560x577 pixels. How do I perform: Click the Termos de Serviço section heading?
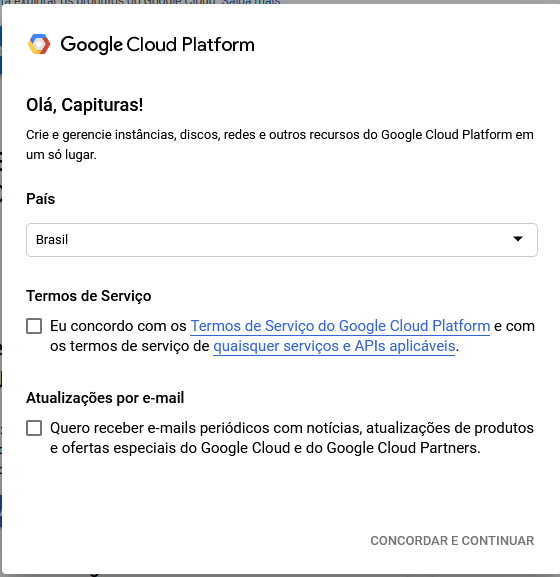tap(89, 296)
